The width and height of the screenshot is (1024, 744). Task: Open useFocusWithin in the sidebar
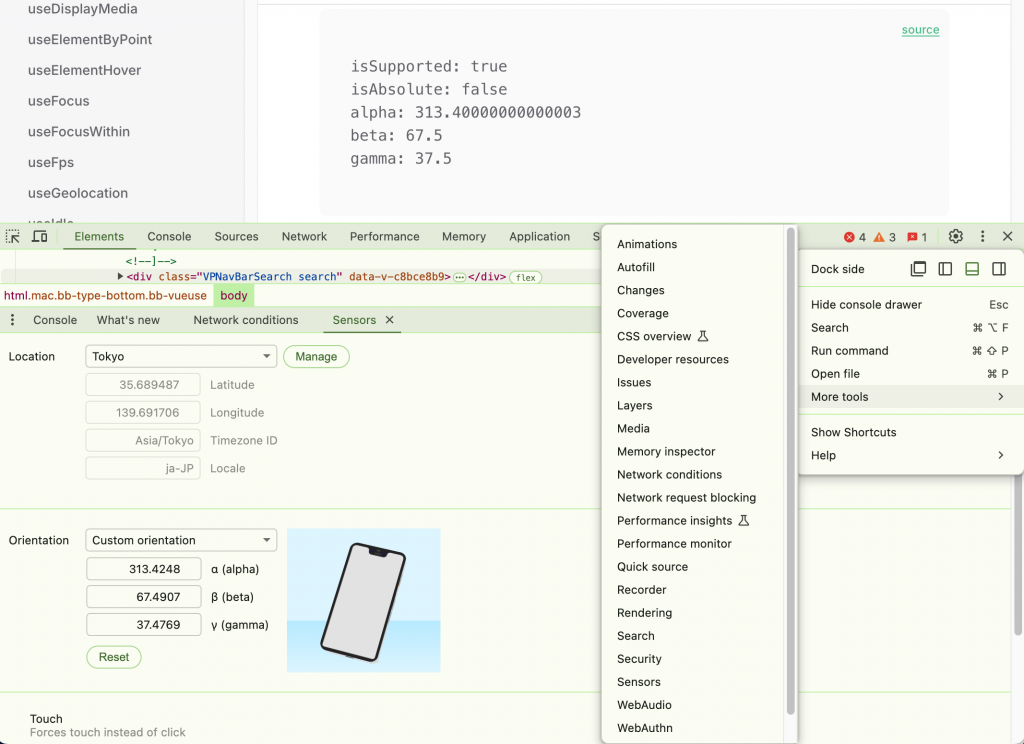(78, 131)
